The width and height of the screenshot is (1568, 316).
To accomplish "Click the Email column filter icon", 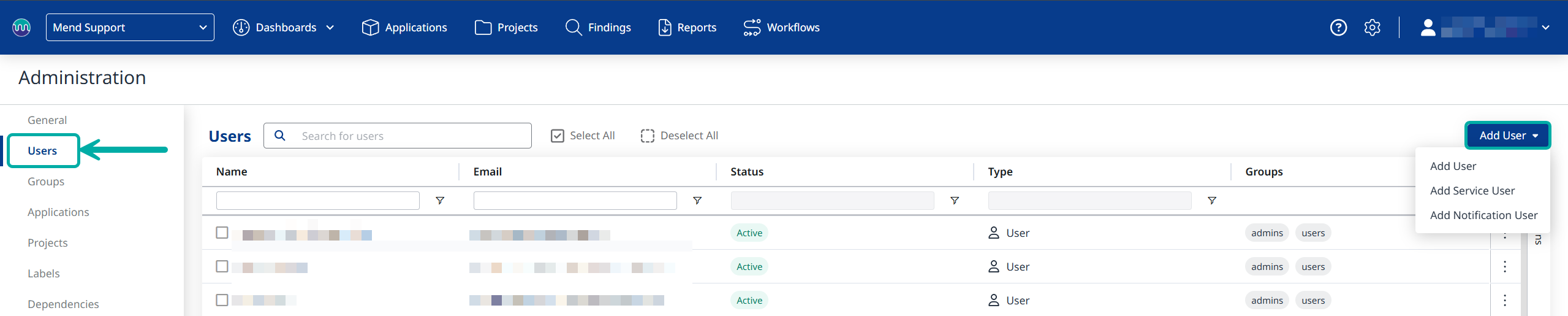I will click(697, 201).
